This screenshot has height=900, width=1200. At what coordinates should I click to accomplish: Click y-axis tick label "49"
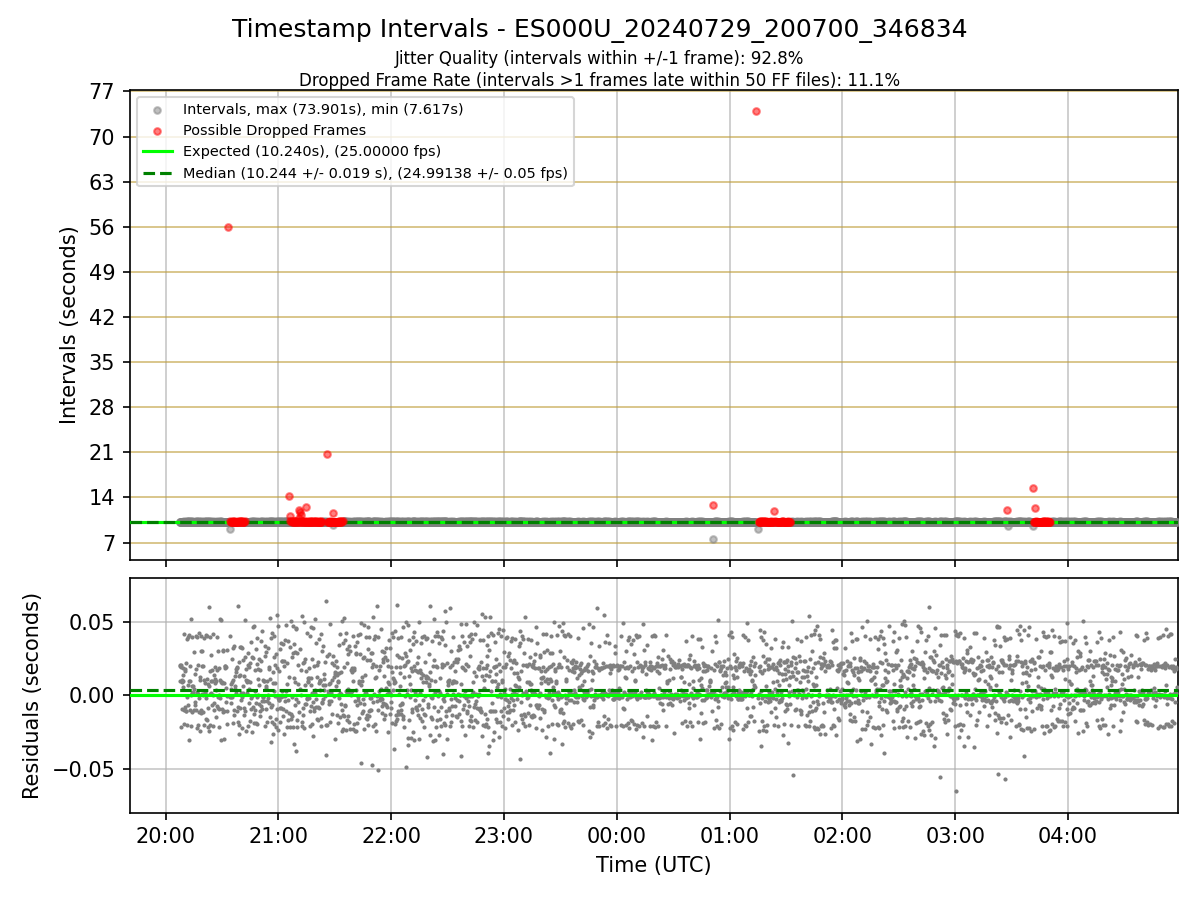pos(102,272)
